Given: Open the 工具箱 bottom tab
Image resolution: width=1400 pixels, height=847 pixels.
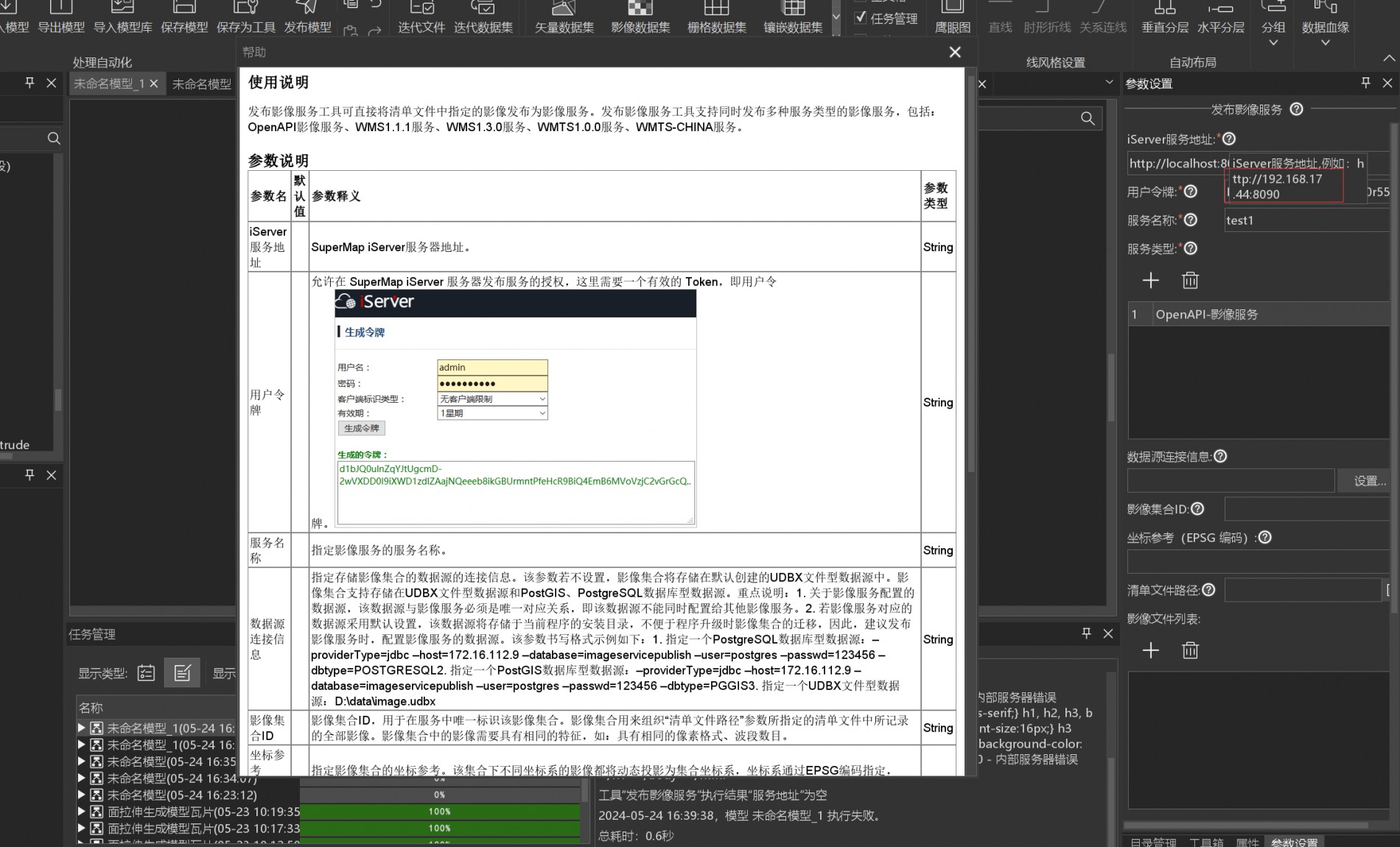Looking at the screenshot, I should [x=1205, y=842].
